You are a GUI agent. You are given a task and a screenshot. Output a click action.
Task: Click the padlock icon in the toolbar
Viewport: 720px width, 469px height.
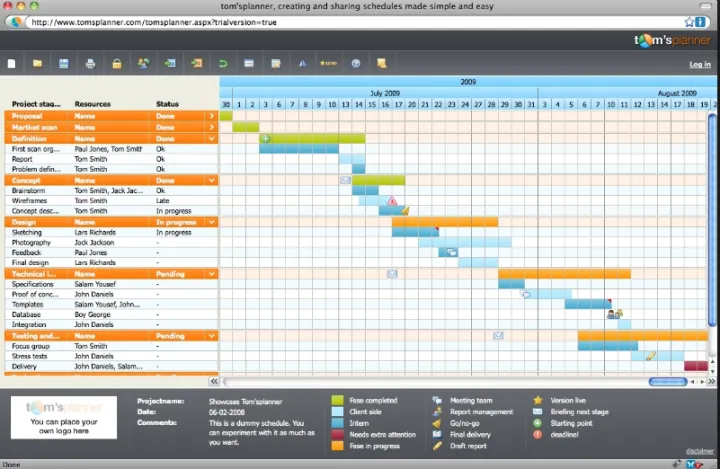[x=116, y=63]
